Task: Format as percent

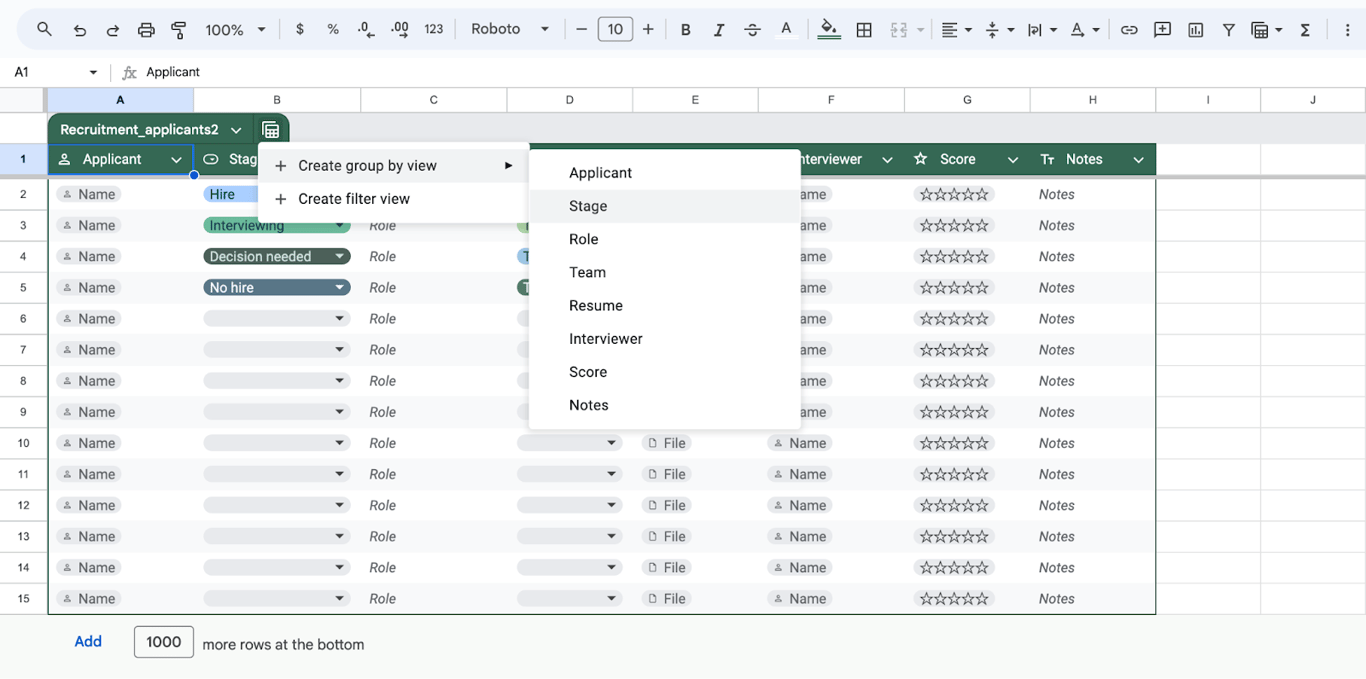Action: tap(333, 30)
